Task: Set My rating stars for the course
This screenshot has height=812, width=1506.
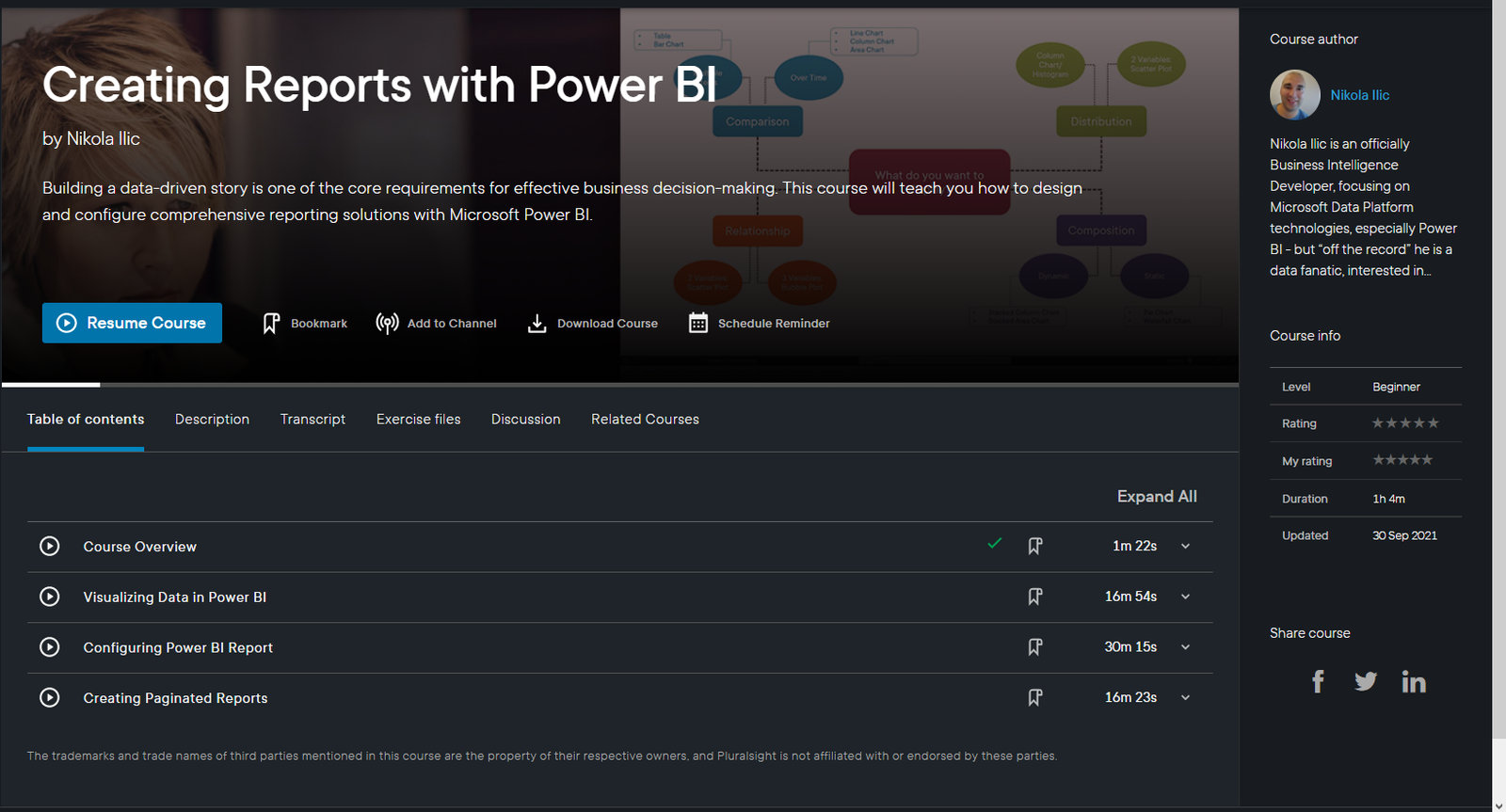Action: (1402, 460)
